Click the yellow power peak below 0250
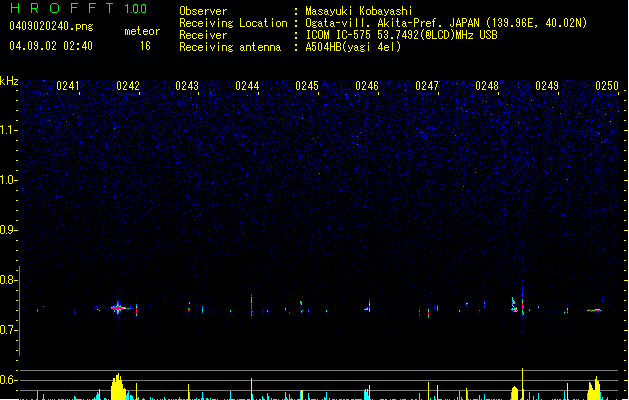Viewport: 629px width, 400px height. (x=595, y=388)
